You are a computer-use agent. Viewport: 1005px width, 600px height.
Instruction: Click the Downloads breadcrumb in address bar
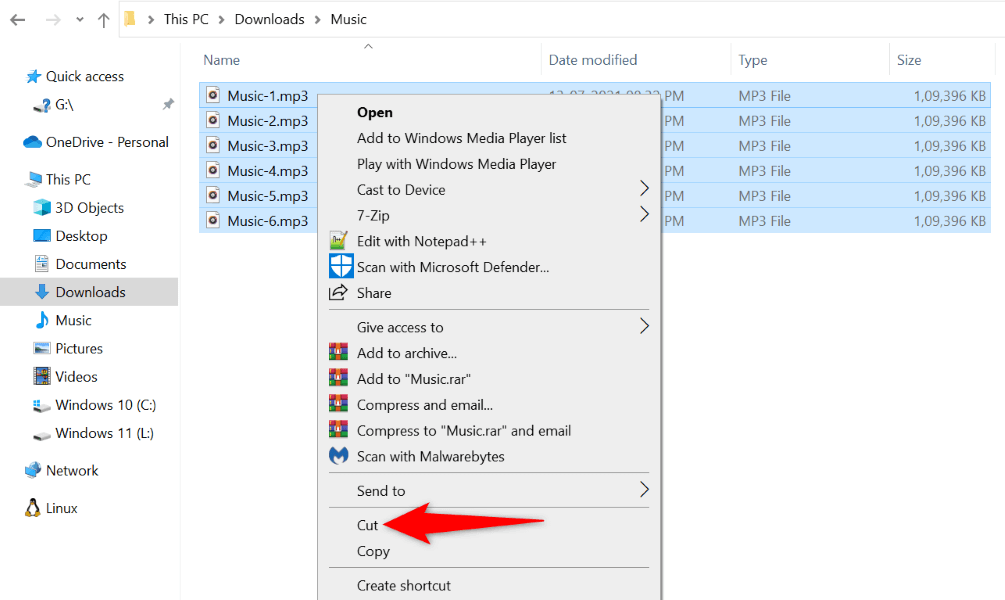click(x=270, y=19)
